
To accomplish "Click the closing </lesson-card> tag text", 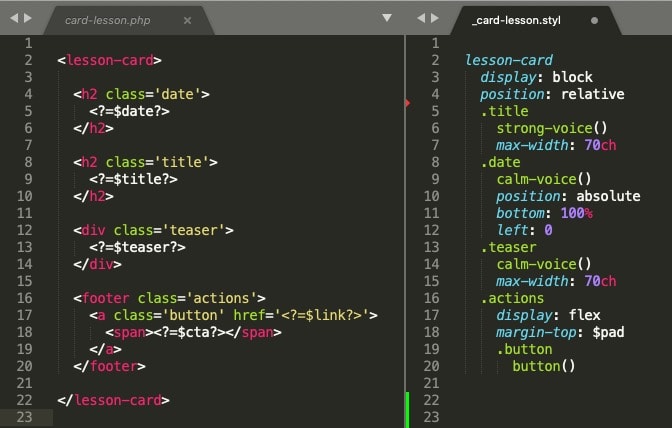I will 114,400.
